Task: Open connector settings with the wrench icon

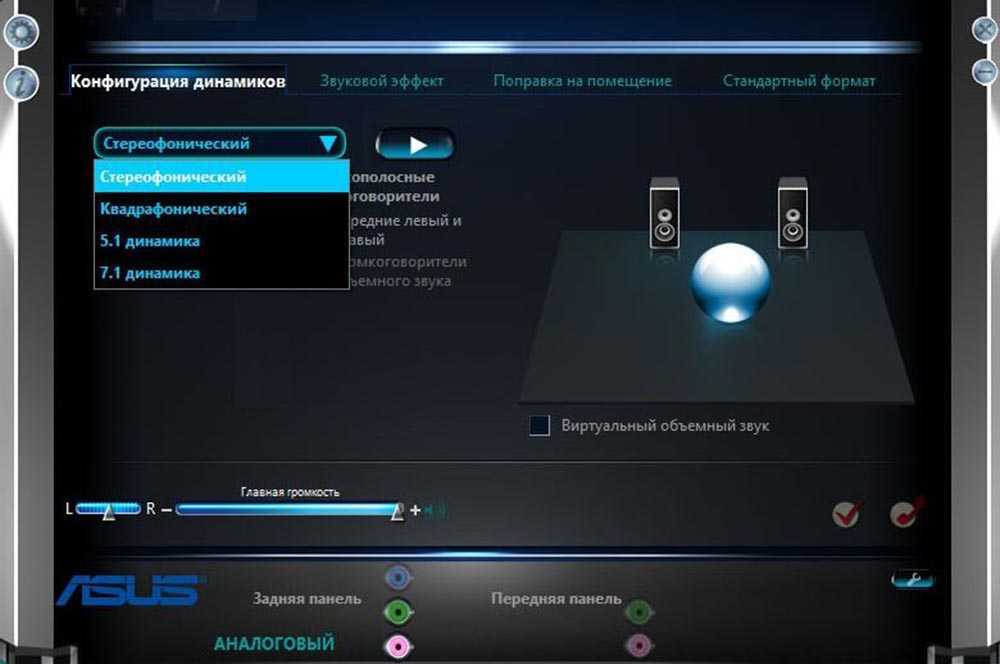Action: (911, 579)
